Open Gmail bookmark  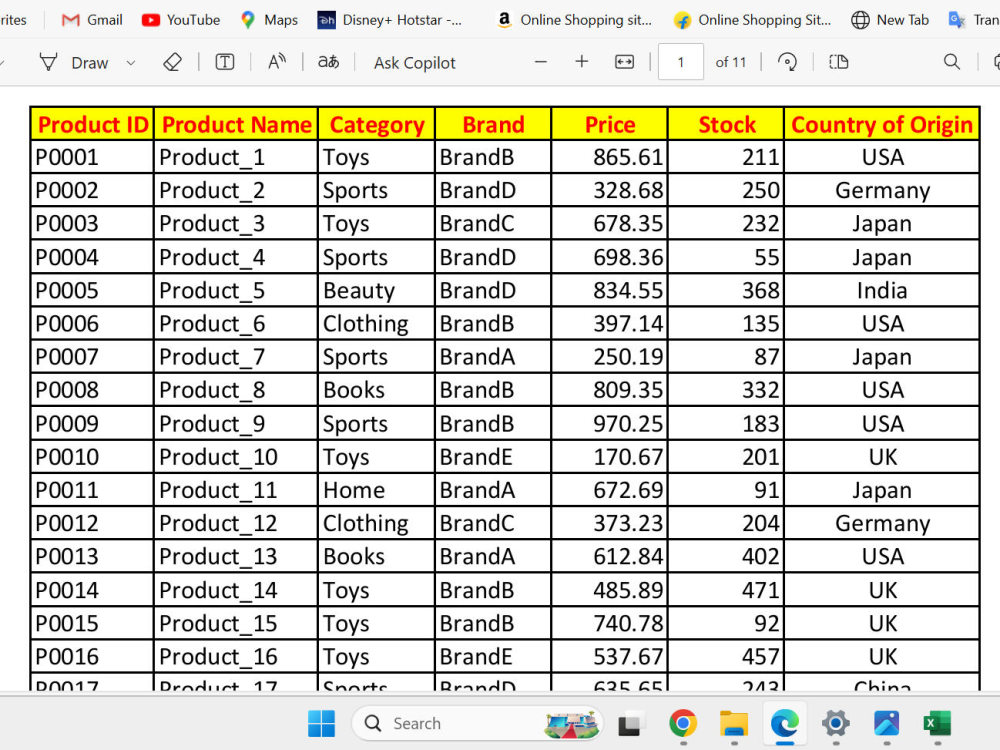click(92, 20)
